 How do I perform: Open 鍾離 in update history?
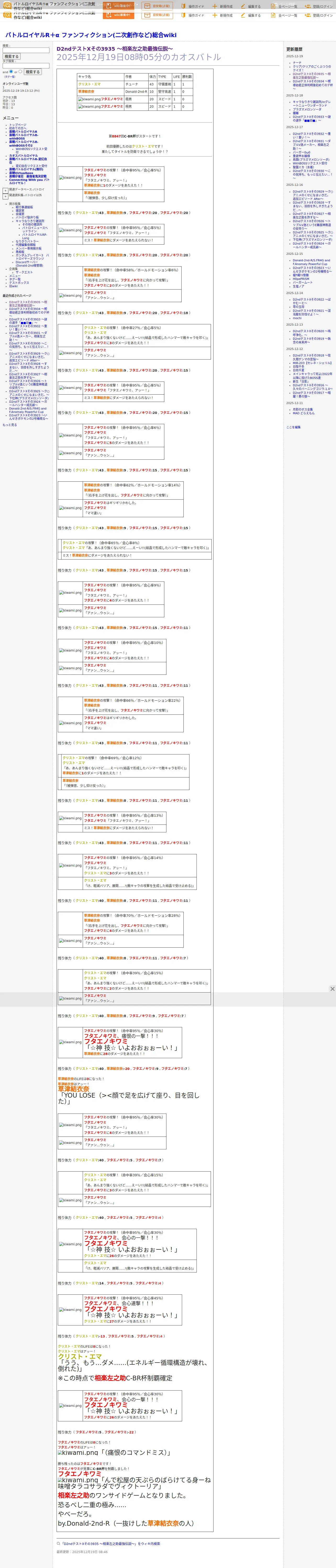296,113
